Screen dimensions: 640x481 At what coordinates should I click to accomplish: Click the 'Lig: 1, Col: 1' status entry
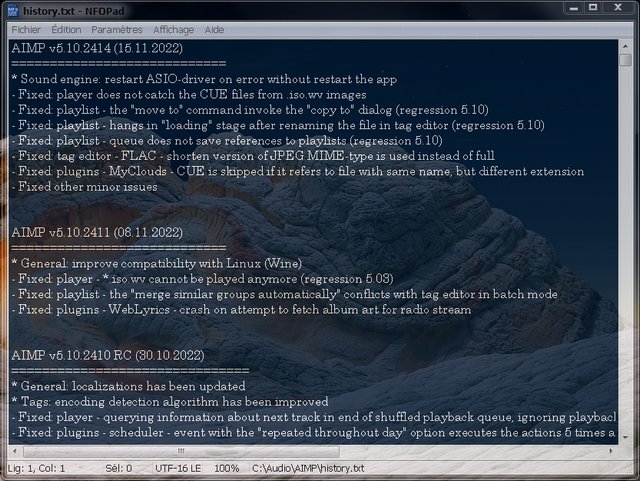point(36,468)
